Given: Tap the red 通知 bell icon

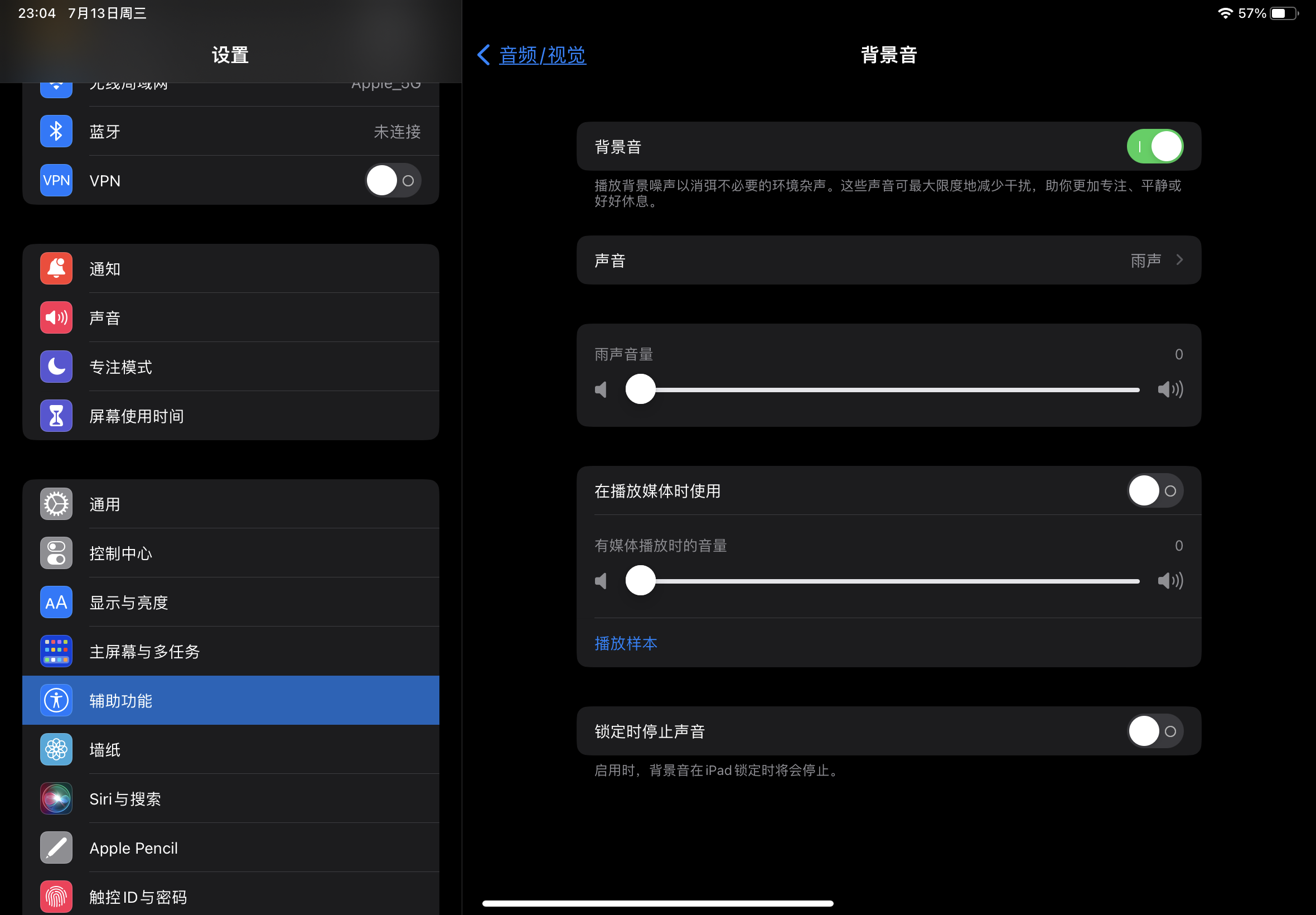Looking at the screenshot, I should 56,268.
